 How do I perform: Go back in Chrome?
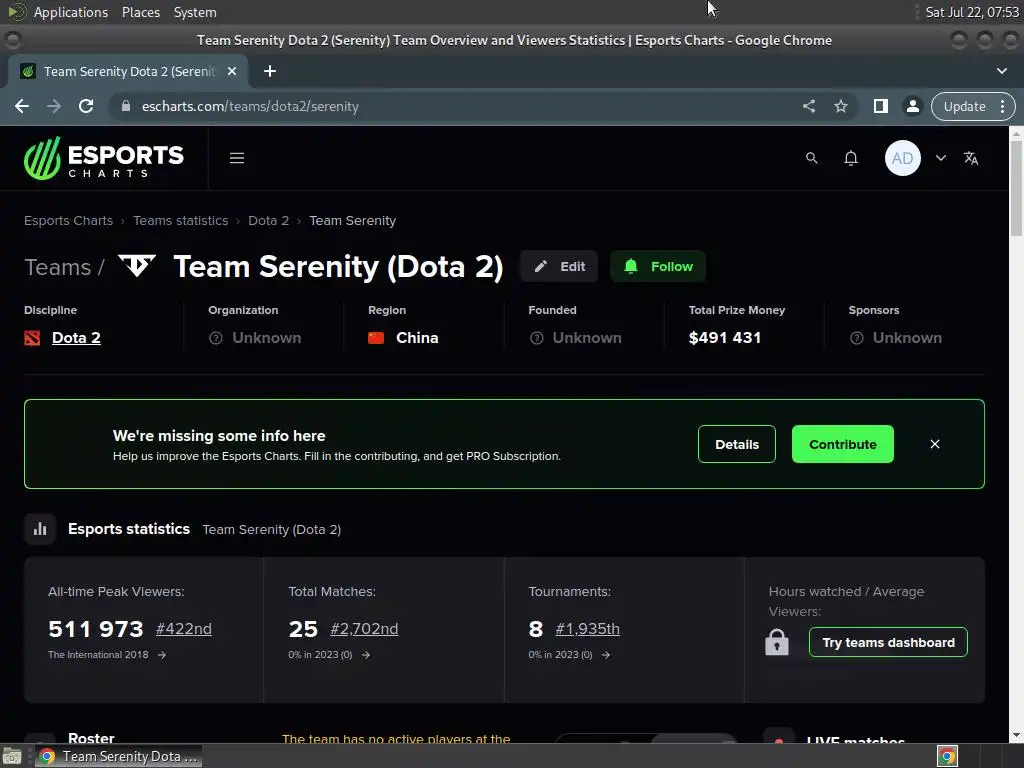(22, 106)
